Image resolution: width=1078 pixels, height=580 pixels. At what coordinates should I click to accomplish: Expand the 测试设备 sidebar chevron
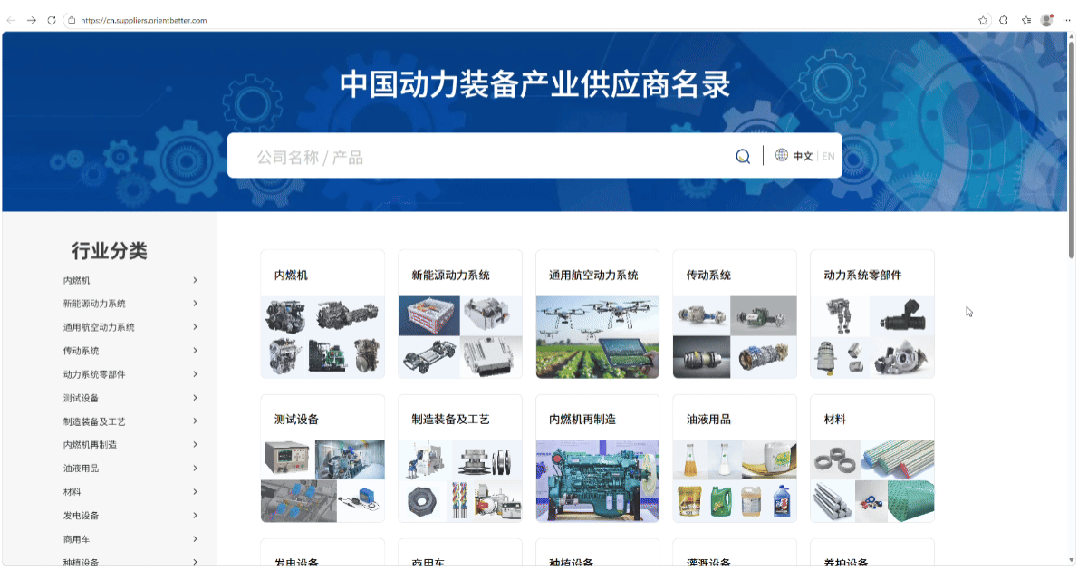tap(195, 398)
